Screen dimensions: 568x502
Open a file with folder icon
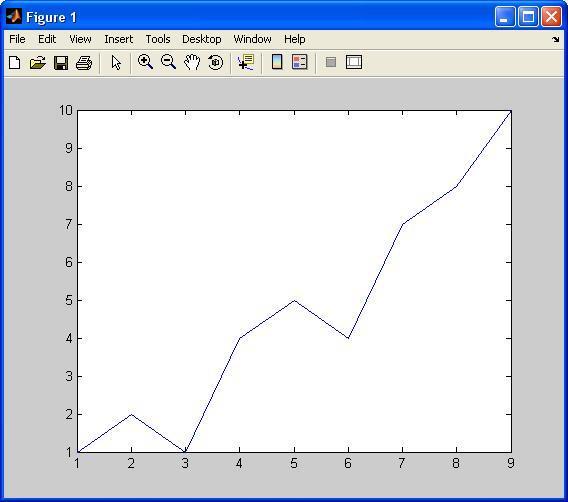pyautogui.click(x=38, y=63)
